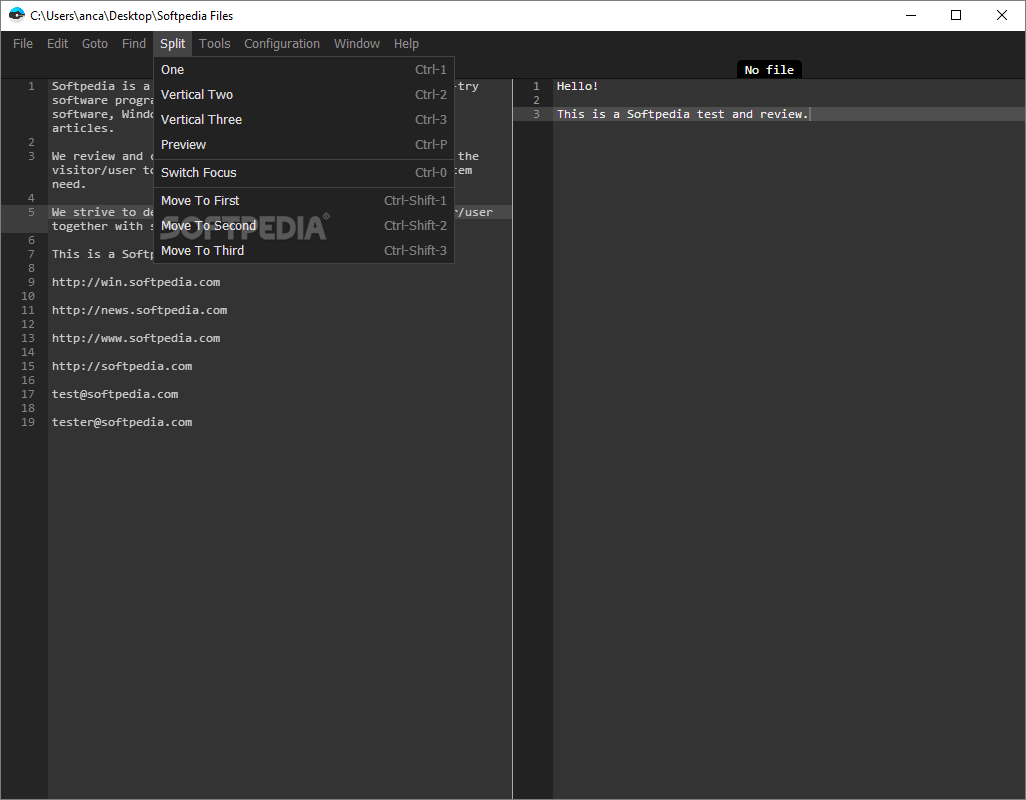Viewport: 1026px width, 800px height.
Task: Open the Configuration menu
Action: (282, 44)
